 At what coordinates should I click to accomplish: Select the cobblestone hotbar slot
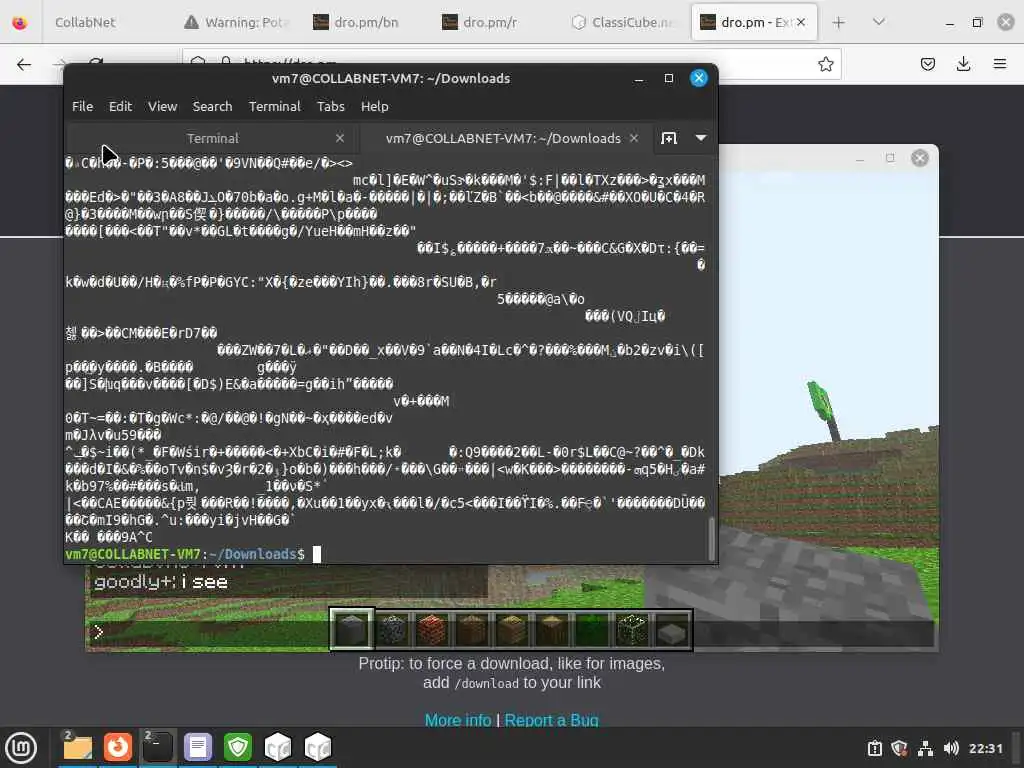tap(392, 630)
